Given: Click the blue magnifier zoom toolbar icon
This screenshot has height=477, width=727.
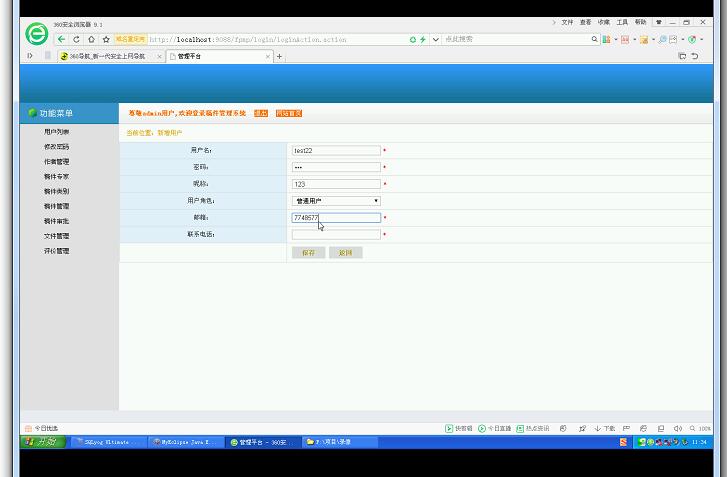Looking at the screenshot, I should click(663, 39).
